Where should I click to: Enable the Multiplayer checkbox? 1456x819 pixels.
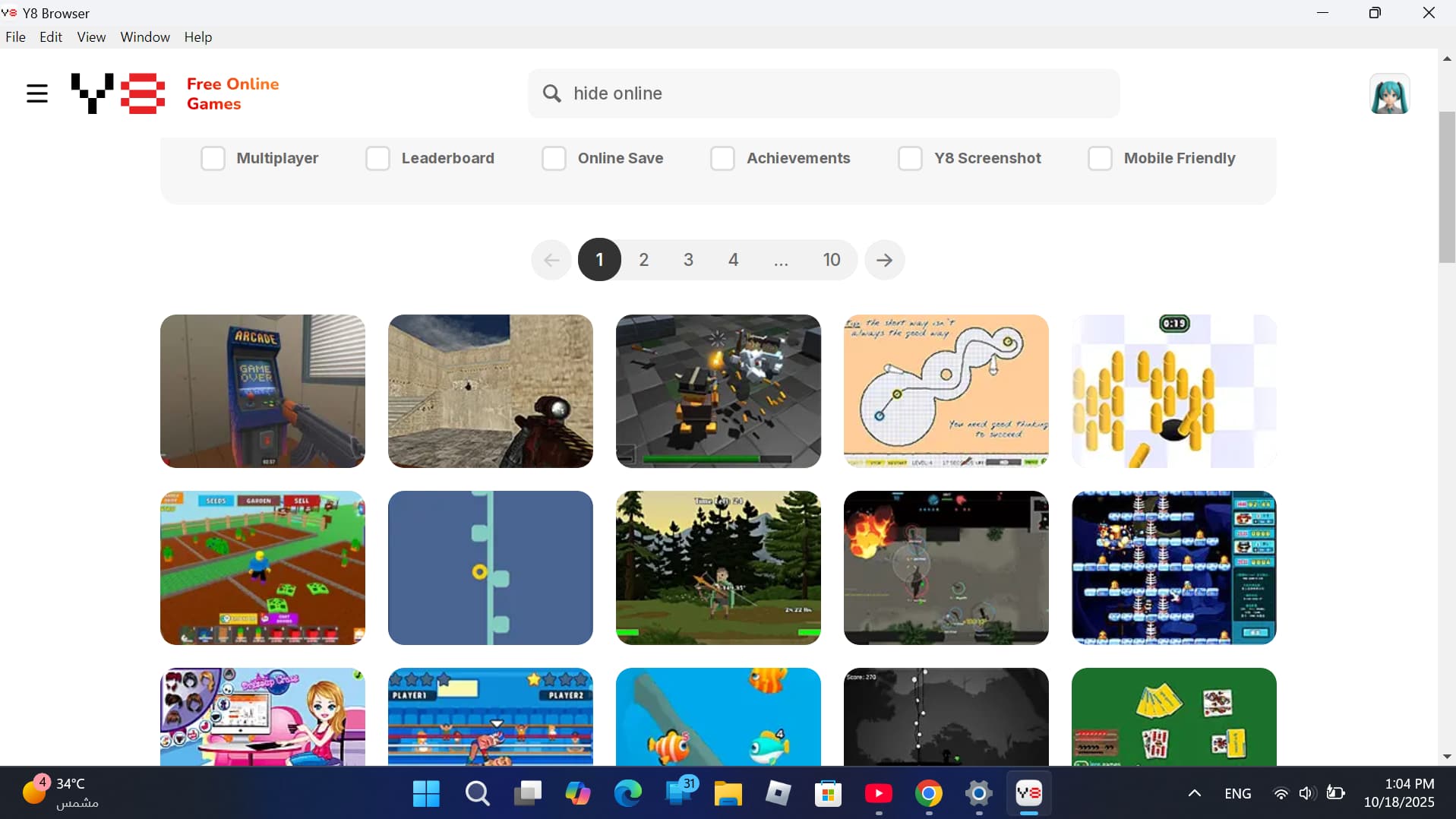(x=213, y=158)
